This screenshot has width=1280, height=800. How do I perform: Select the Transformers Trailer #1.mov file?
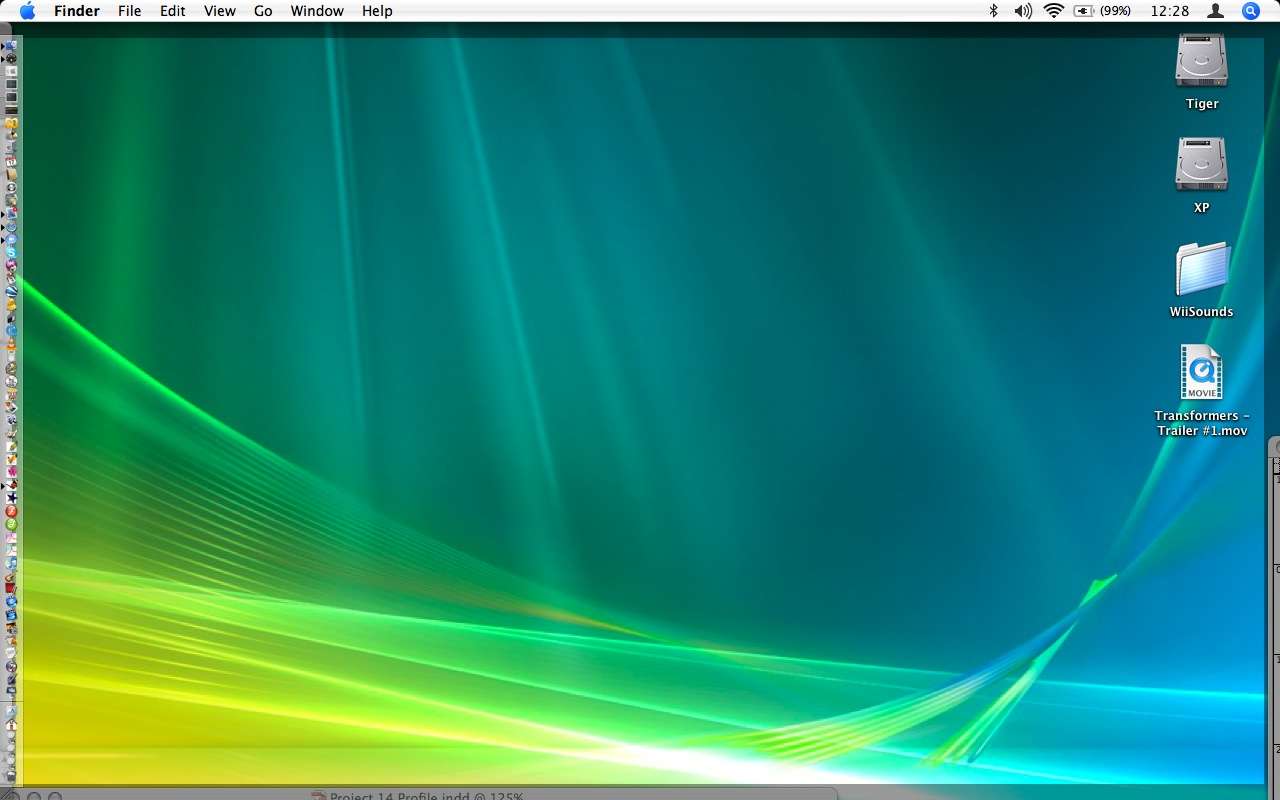pos(1202,375)
